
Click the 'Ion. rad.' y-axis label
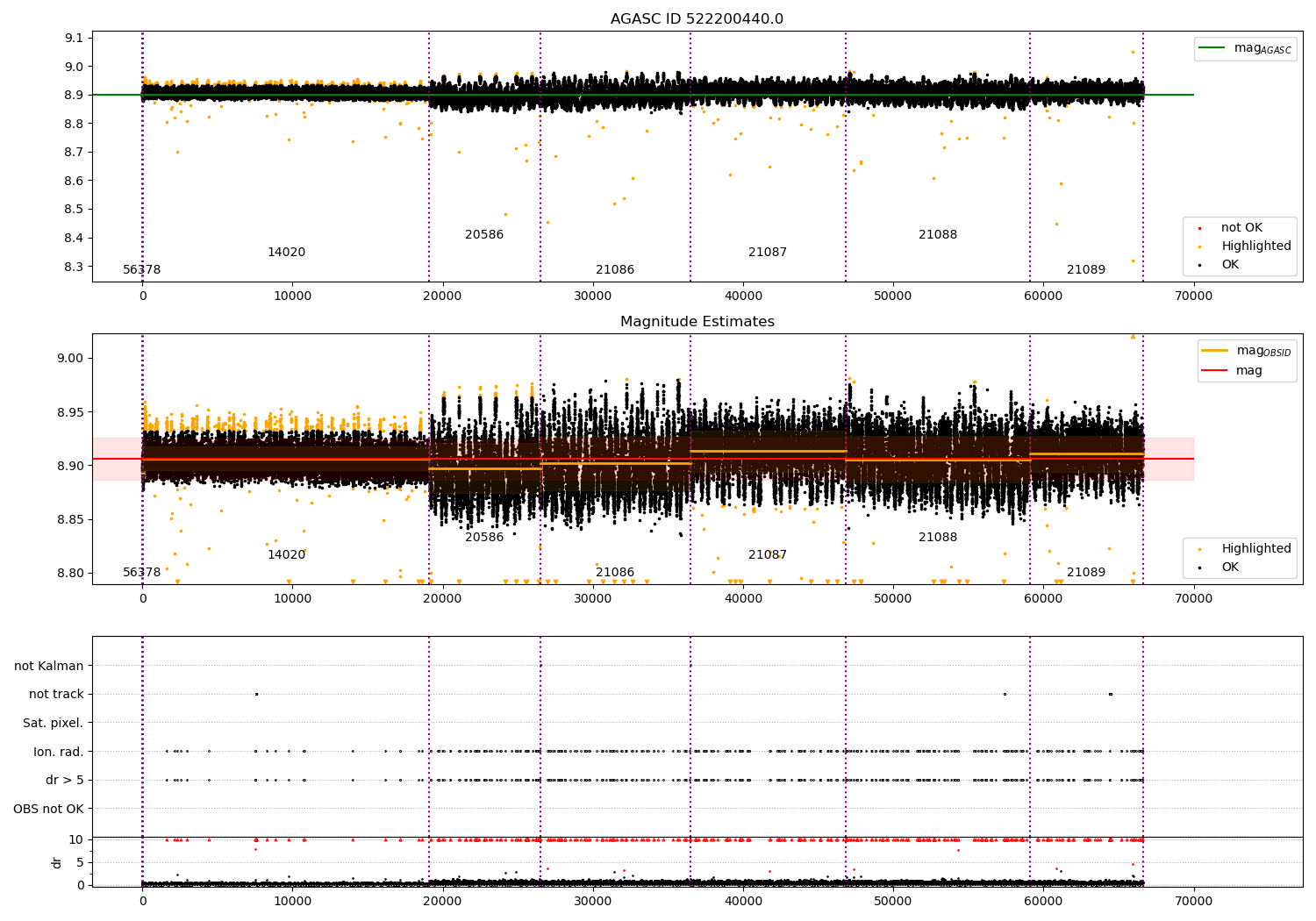59,752
